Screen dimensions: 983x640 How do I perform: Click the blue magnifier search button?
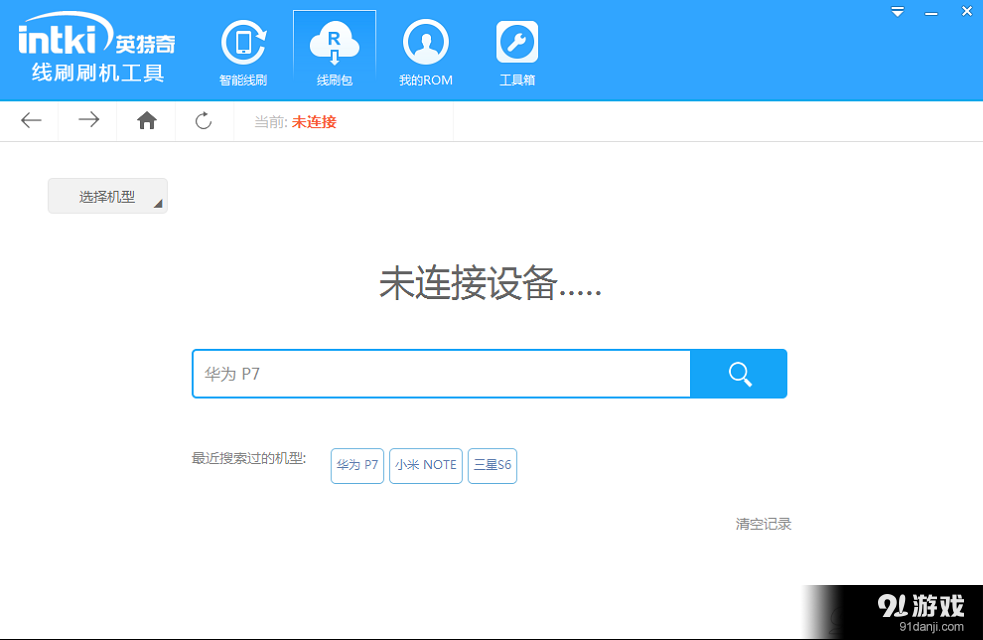pyautogui.click(x=739, y=374)
